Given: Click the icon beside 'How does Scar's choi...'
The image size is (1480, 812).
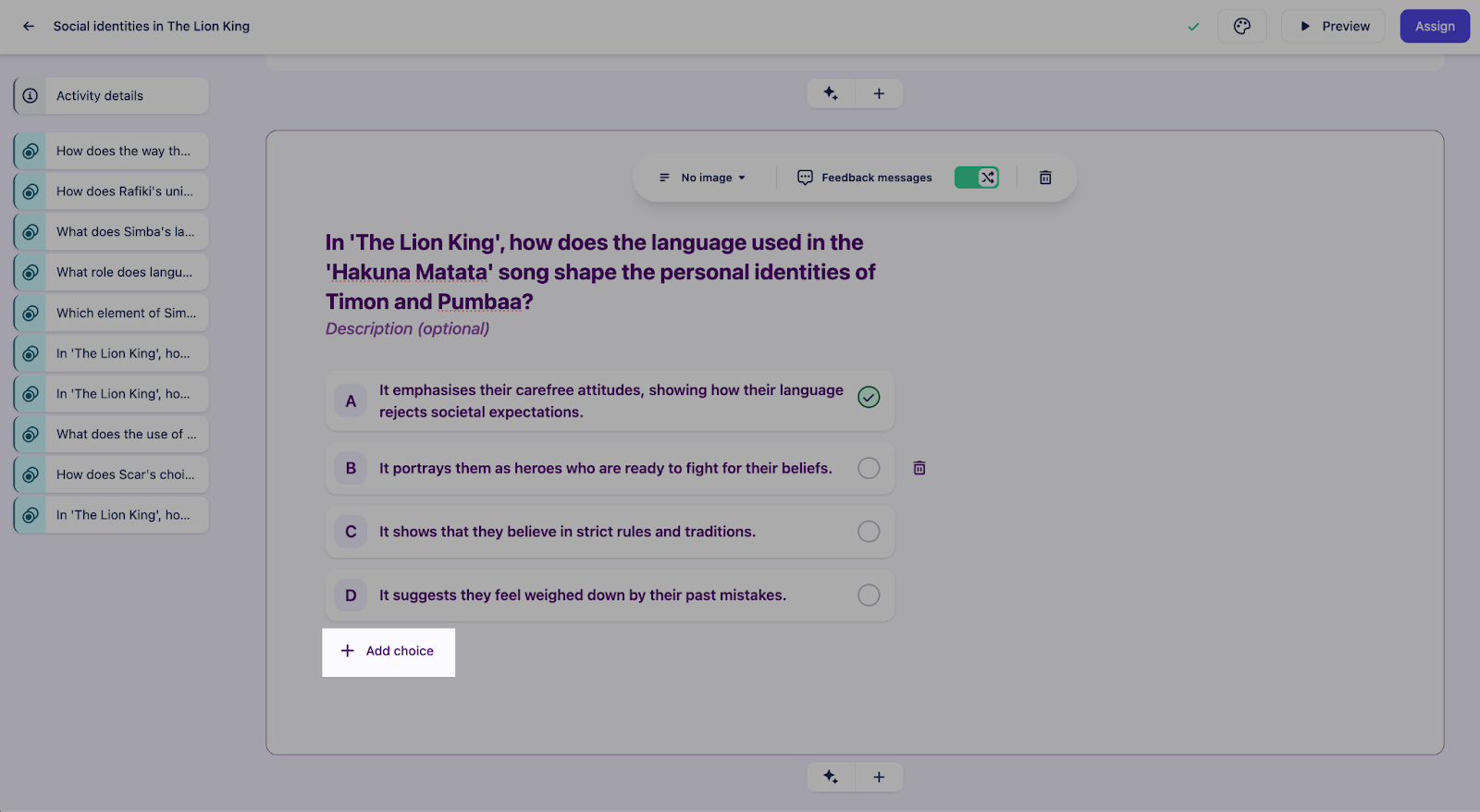Looking at the screenshot, I should [31, 474].
